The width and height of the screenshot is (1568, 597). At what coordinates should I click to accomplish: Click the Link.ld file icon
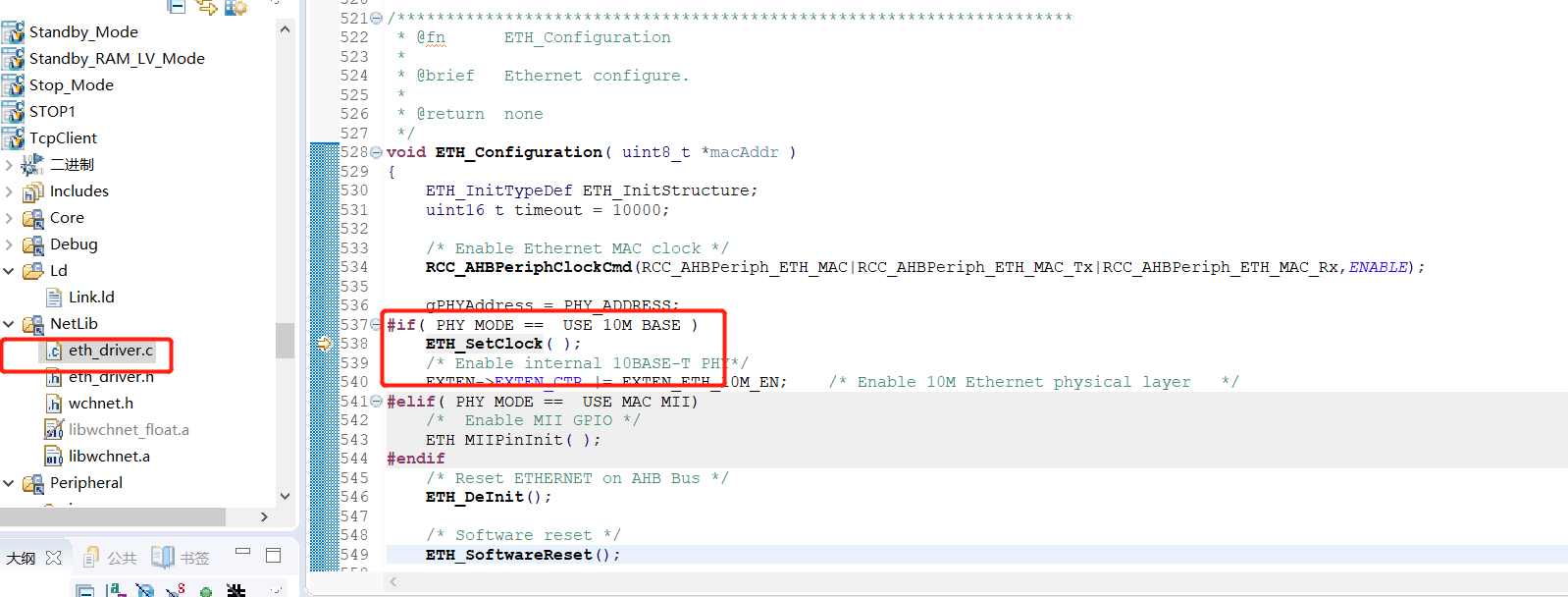(x=54, y=298)
